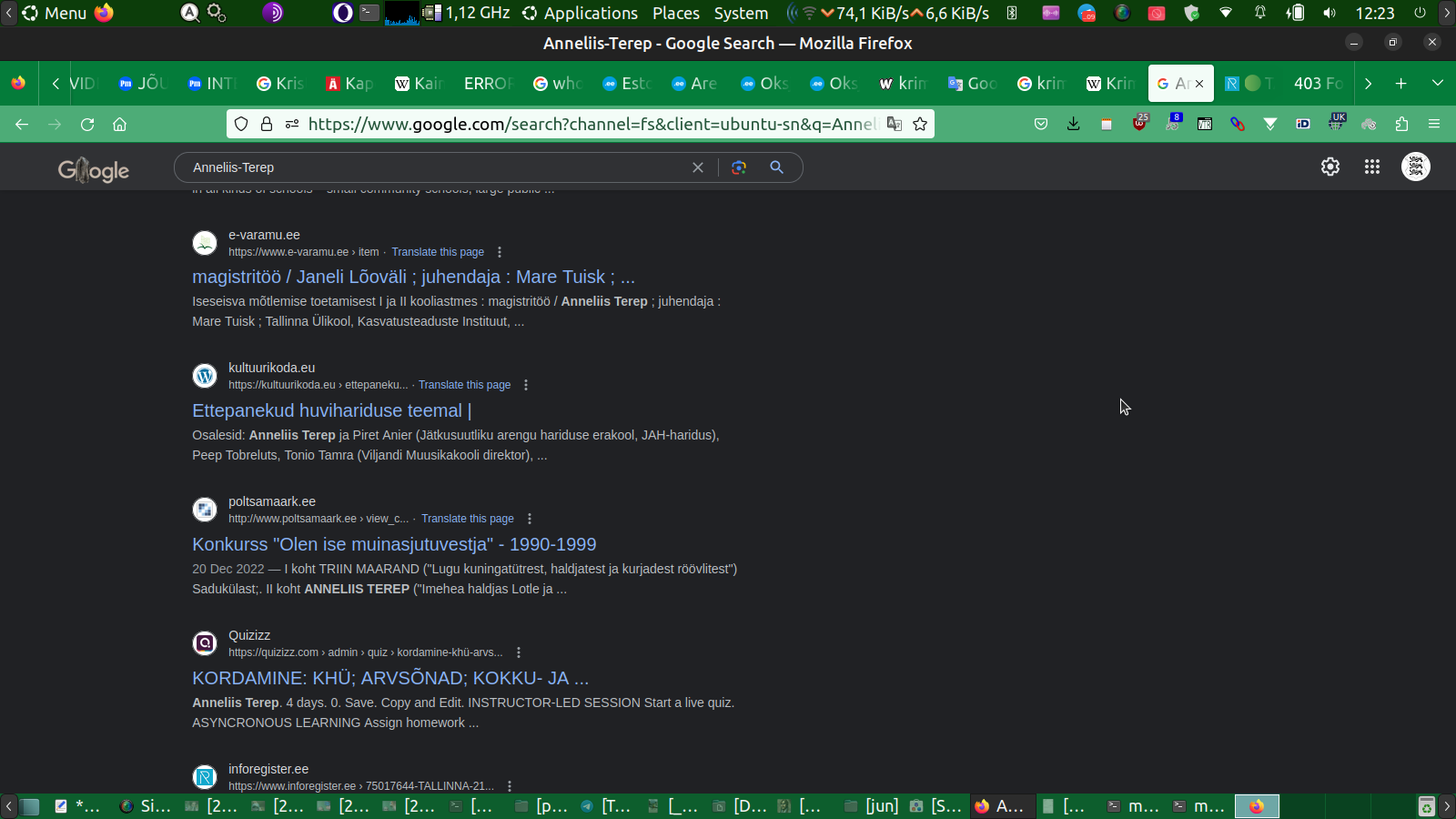Submit search with the magnifier button
The height and width of the screenshot is (819, 1456).
tap(776, 167)
